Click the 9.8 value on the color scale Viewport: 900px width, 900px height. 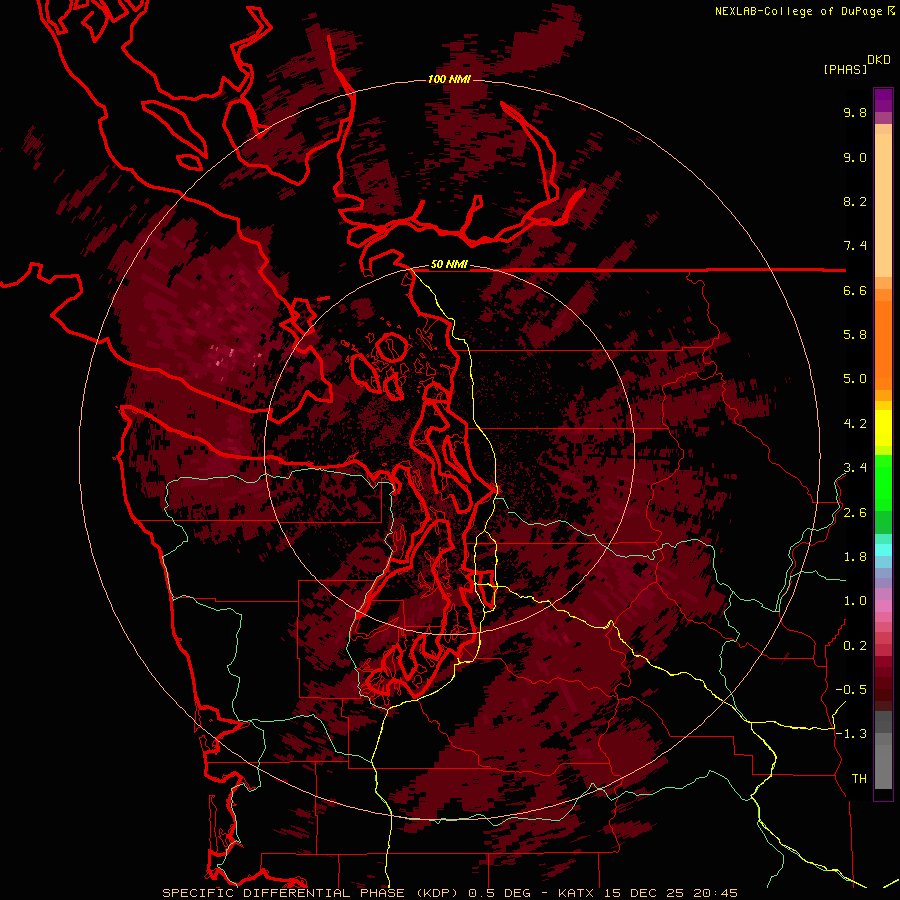(x=855, y=112)
